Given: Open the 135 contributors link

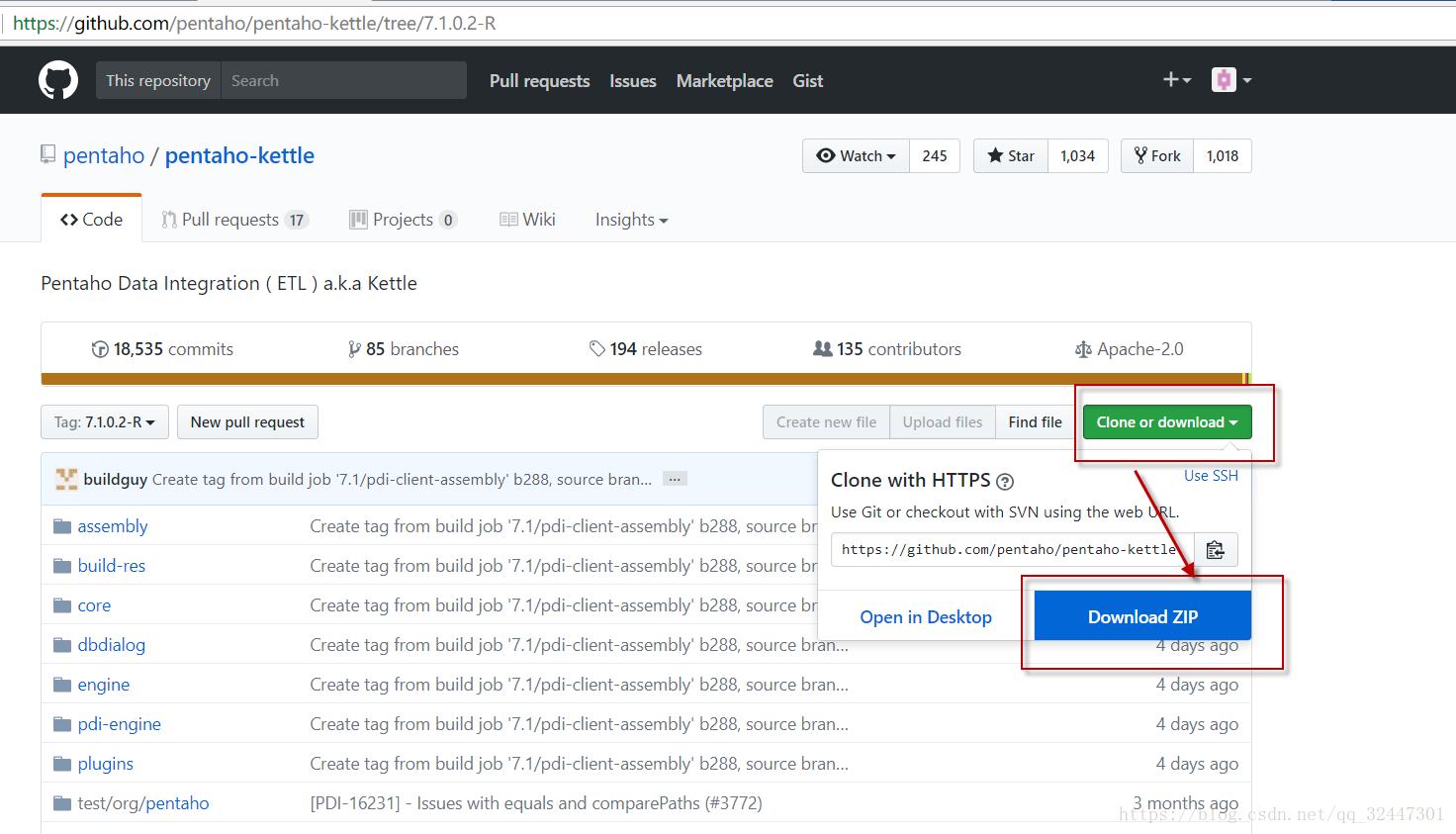Looking at the screenshot, I should coord(887,349).
